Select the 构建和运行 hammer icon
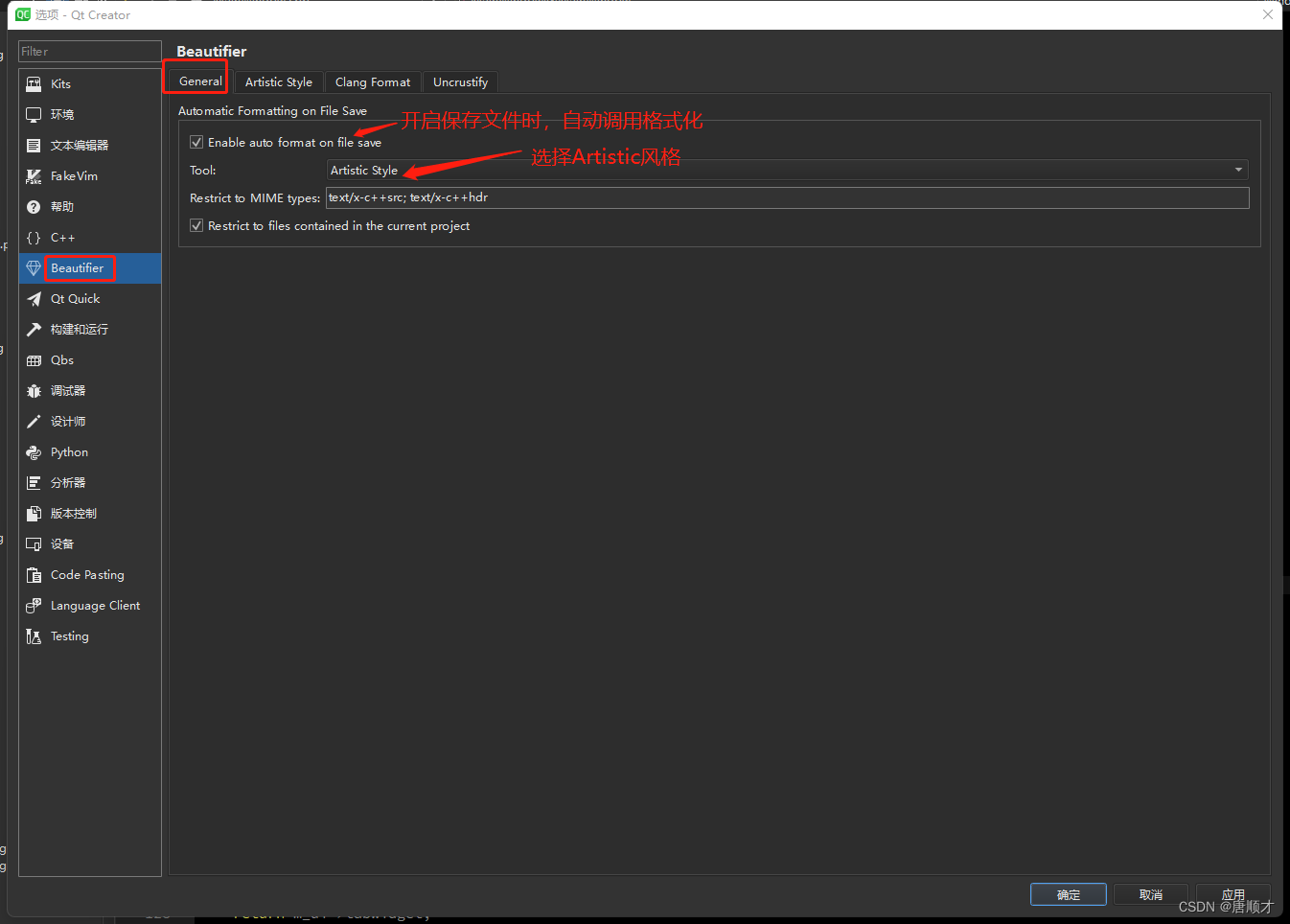Screen dimensions: 1290x924 (x=34, y=330)
